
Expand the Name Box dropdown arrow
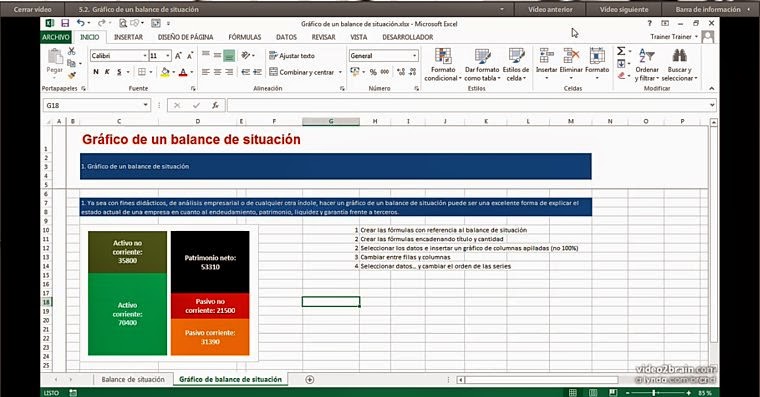point(145,105)
